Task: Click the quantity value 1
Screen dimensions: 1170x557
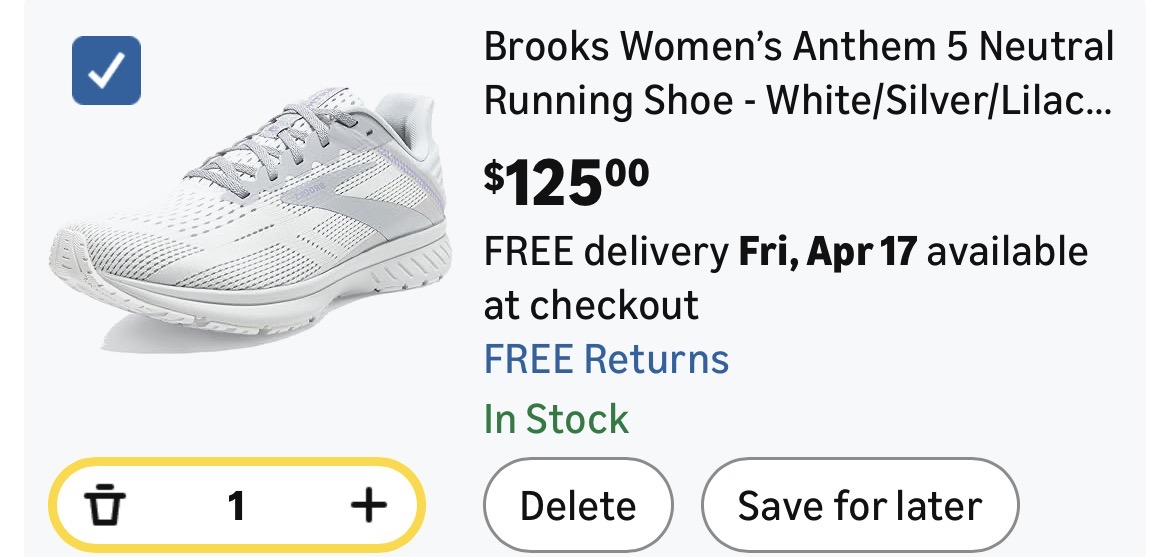Action: 236,507
